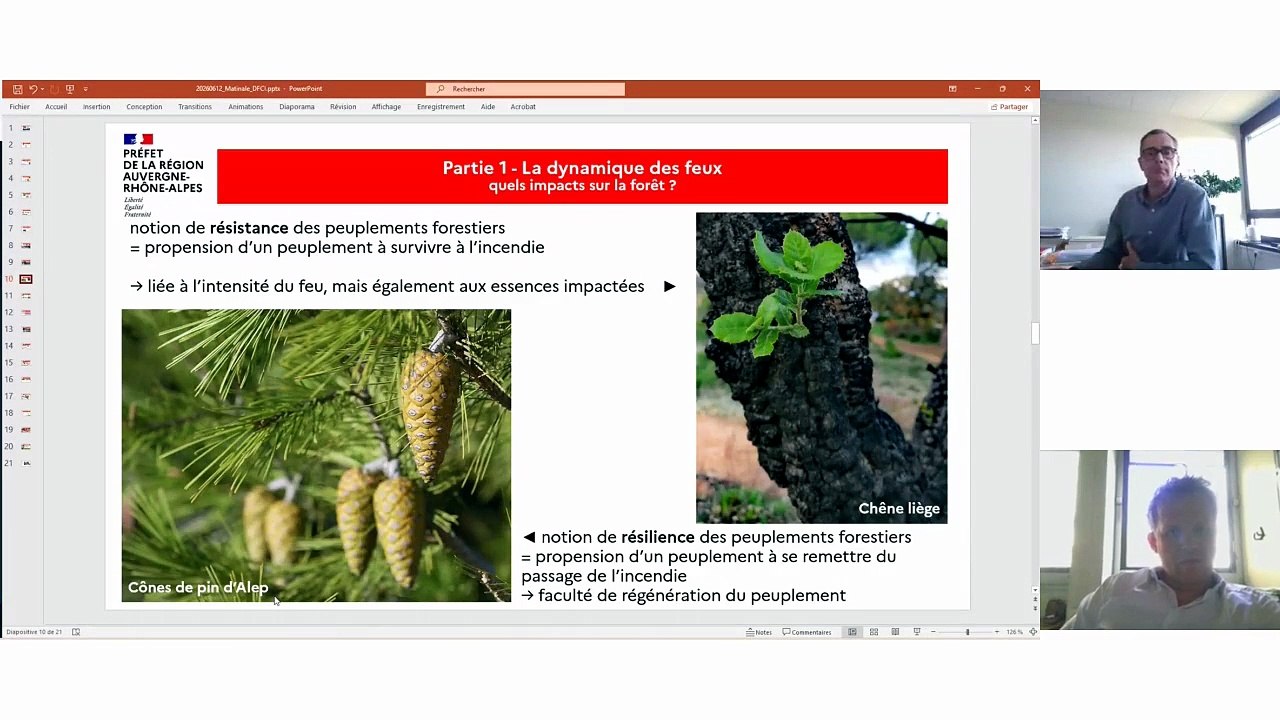Toggle the Commentaires pane

tap(807, 632)
